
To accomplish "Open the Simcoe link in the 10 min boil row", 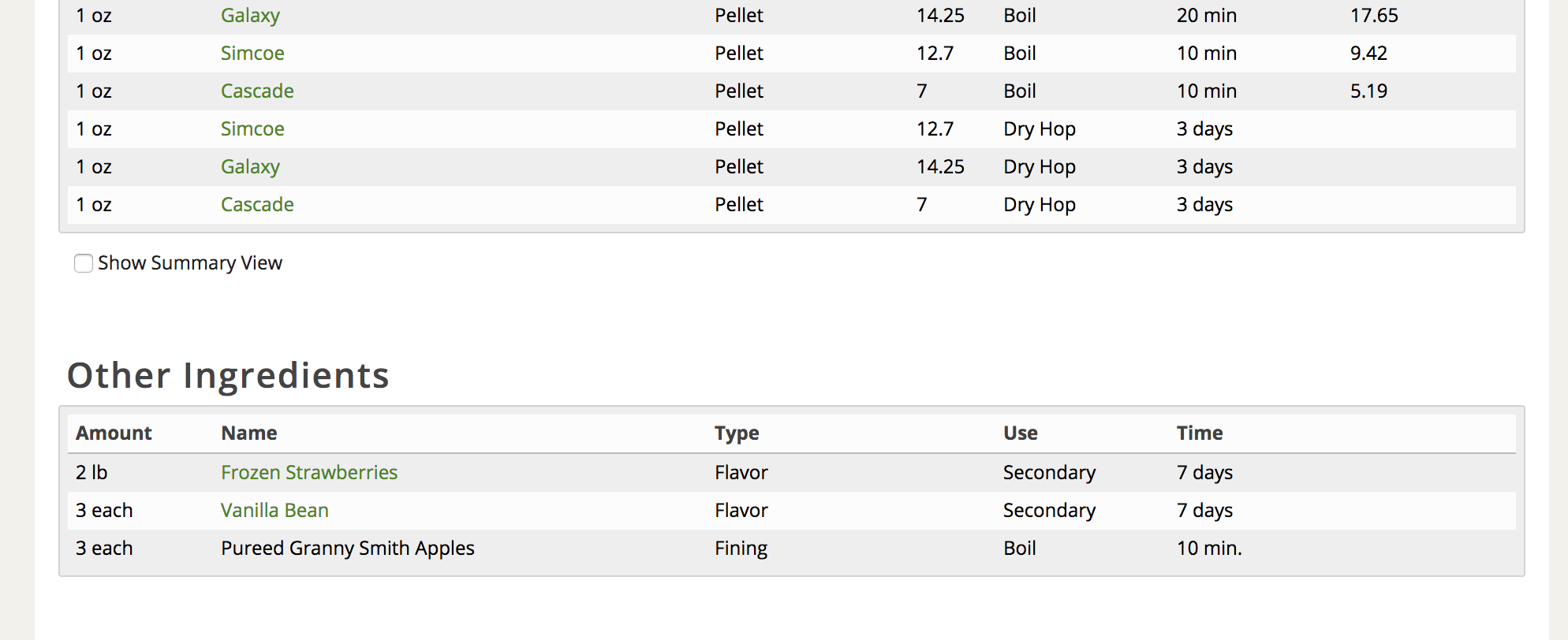I will click(252, 54).
